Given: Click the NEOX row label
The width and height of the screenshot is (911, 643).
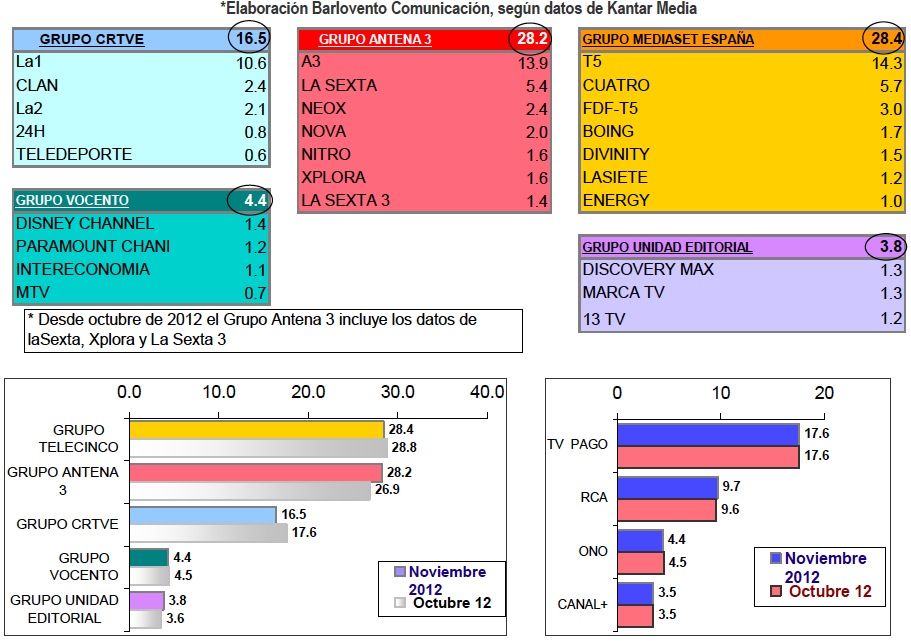Looking at the screenshot, I should click(x=324, y=109).
